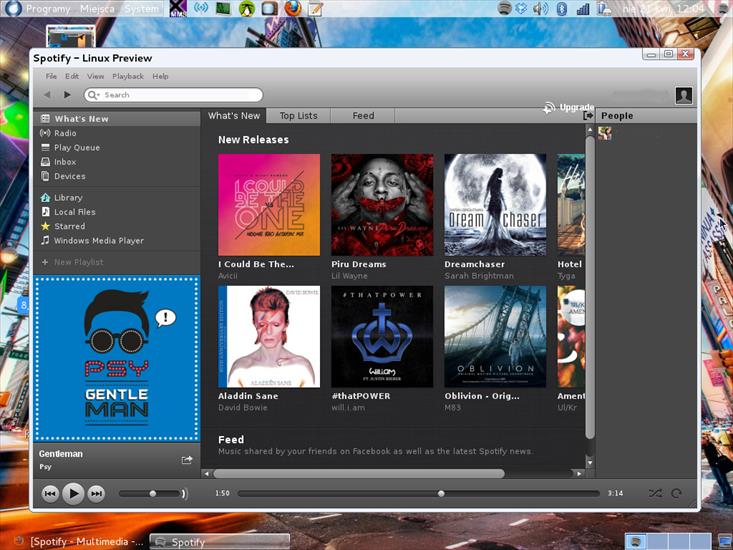Select the What's New tab
This screenshot has width=733, height=550.
coord(234,116)
